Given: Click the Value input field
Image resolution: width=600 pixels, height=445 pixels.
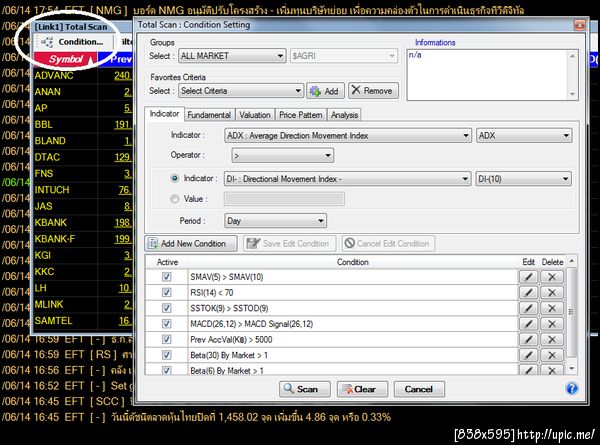Looking at the screenshot, I should tap(284, 199).
